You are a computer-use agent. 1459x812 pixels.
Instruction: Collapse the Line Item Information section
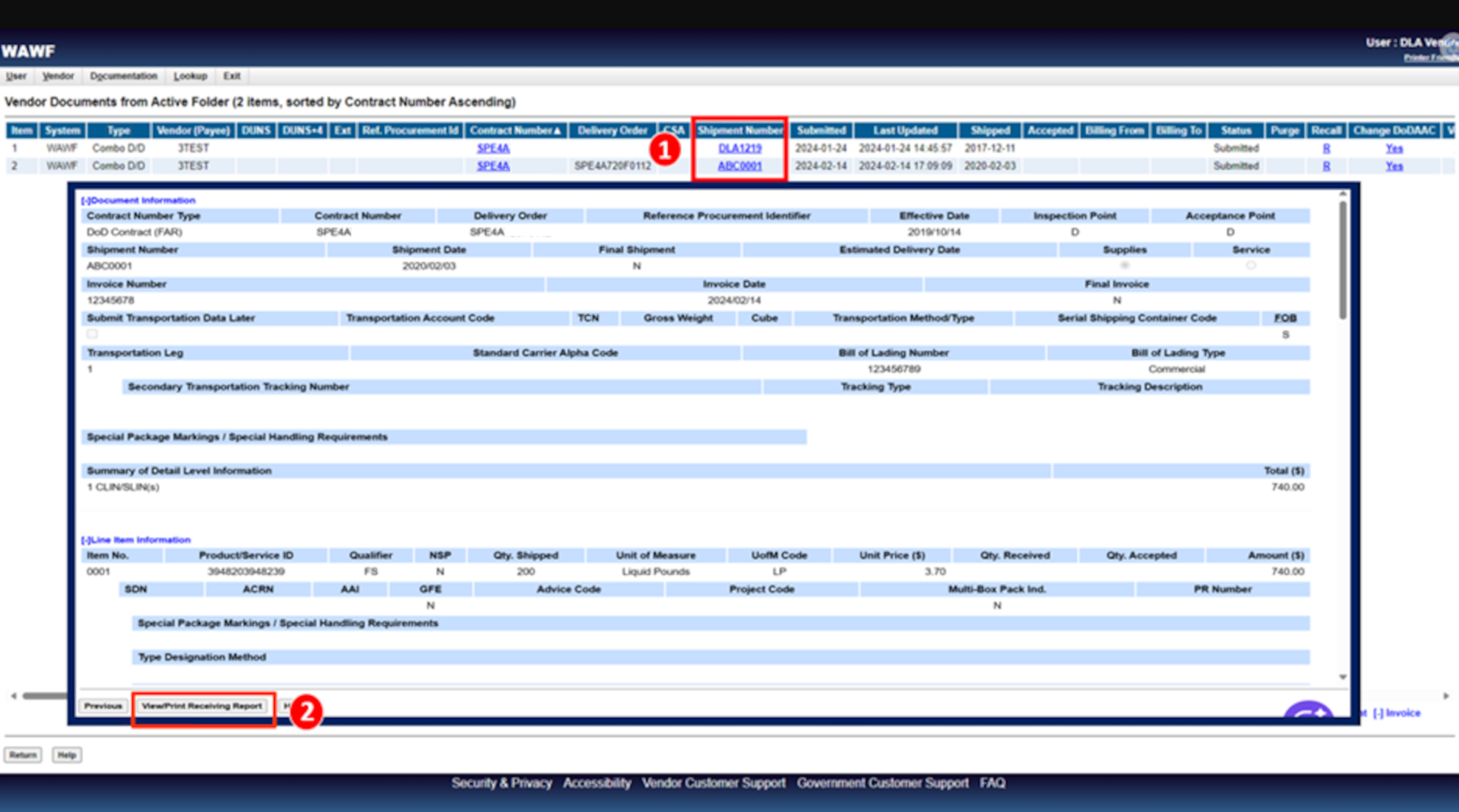pyautogui.click(x=136, y=540)
